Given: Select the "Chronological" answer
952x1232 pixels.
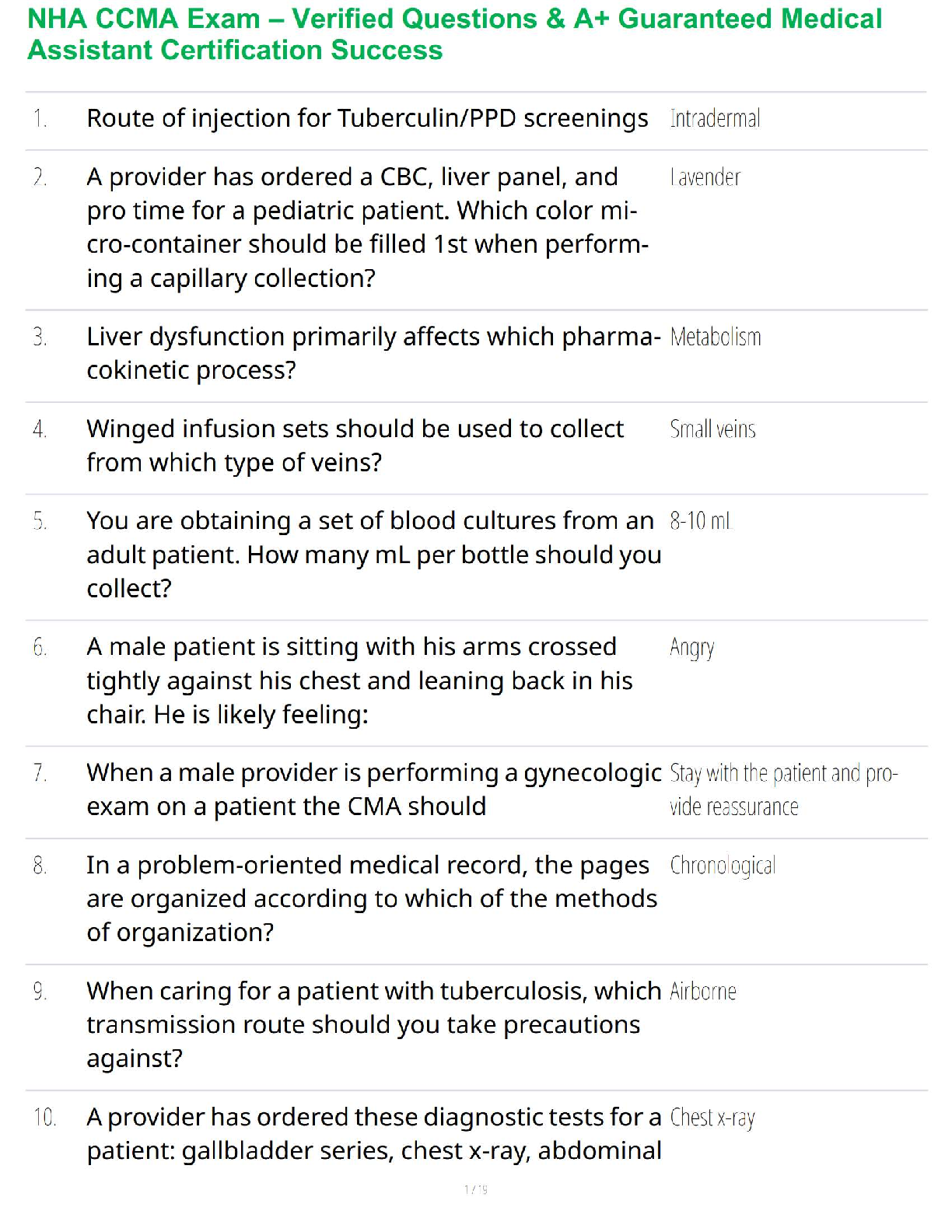Looking at the screenshot, I should pyautogui.click(x=723, y=866).
